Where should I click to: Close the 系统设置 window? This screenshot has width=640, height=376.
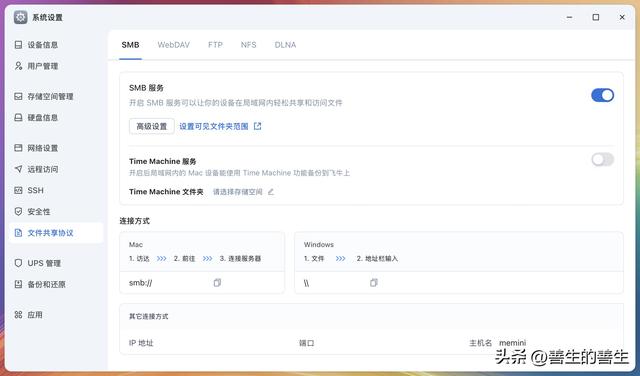coord(622,17)
